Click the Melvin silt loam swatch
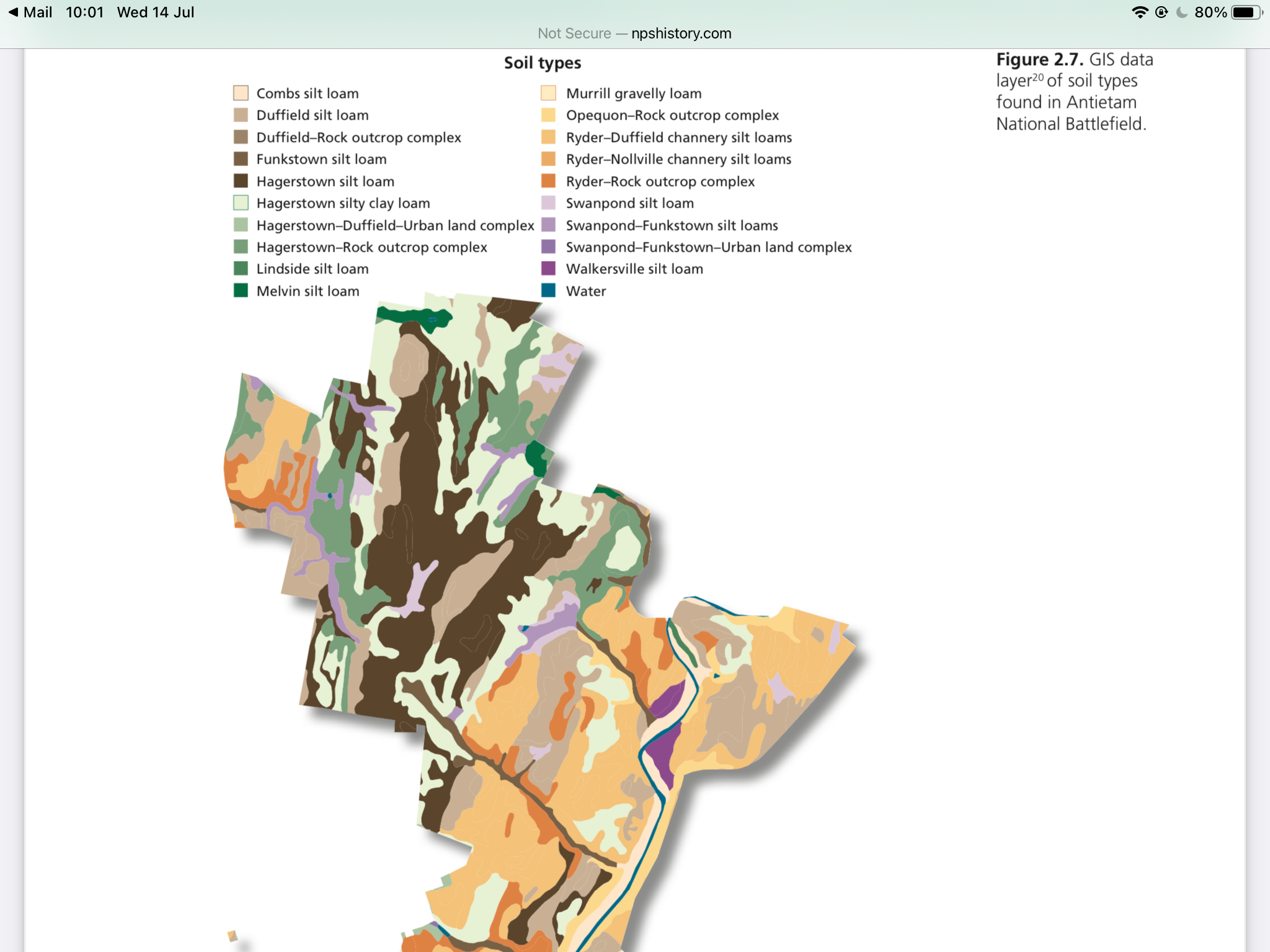Image resolution: width=1270 pixels, height=952 pixels. coord(241,291)
